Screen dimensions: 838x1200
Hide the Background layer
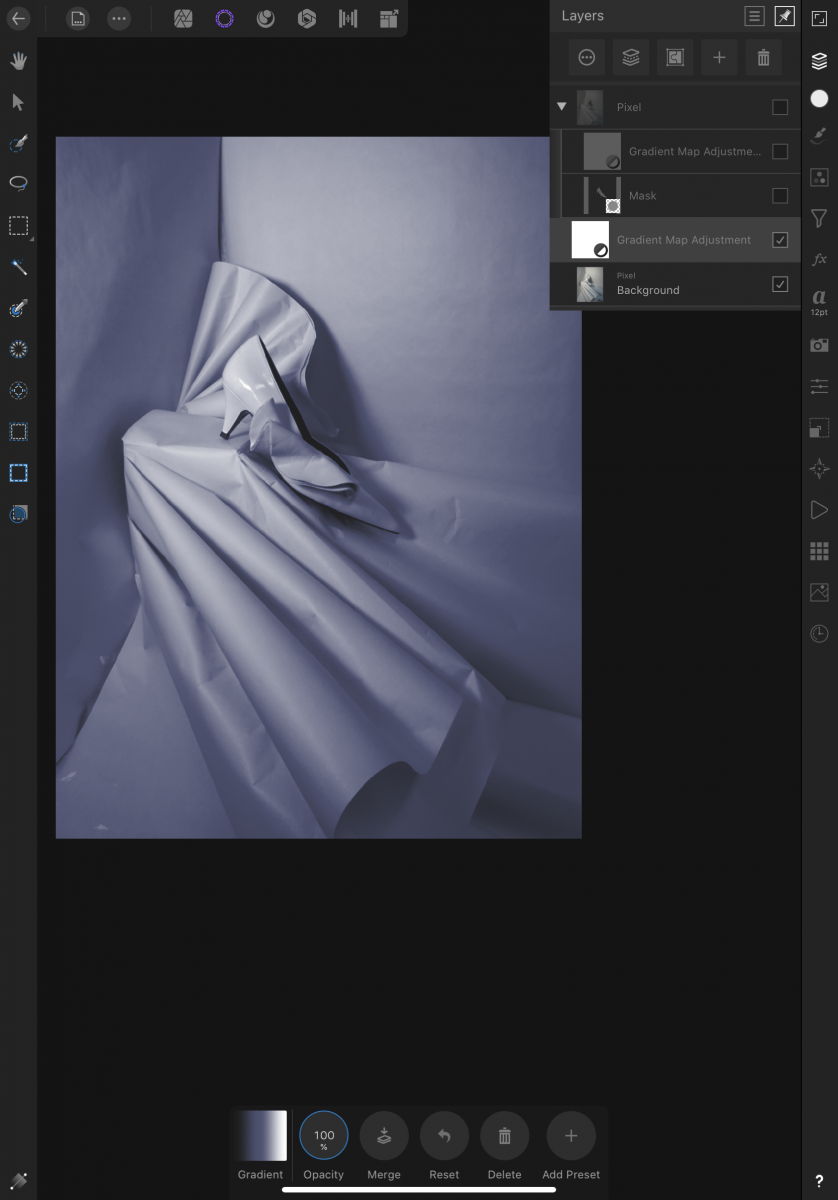pyautogui.click(x=780, y=284)
